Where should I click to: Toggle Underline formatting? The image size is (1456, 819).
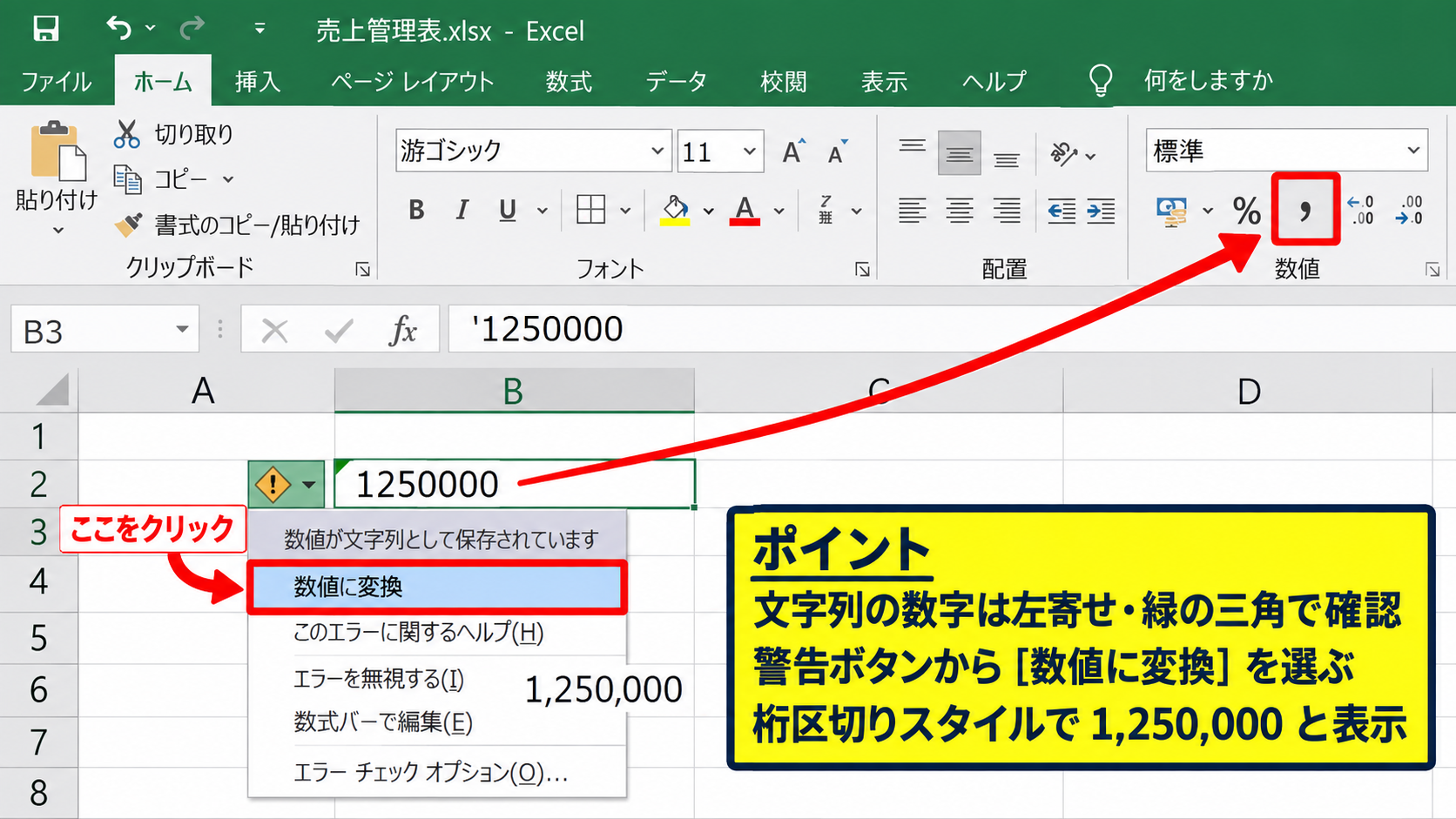[x=508, y=210]
